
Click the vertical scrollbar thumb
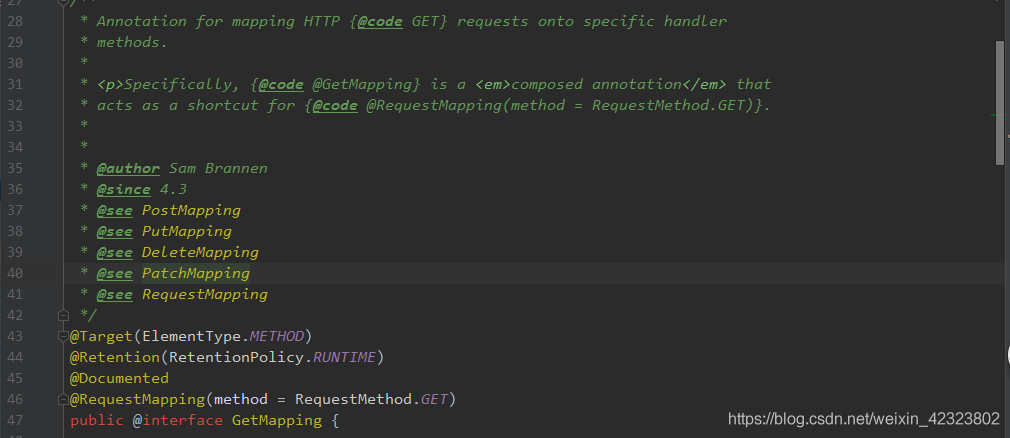click(x=999, y=100)
